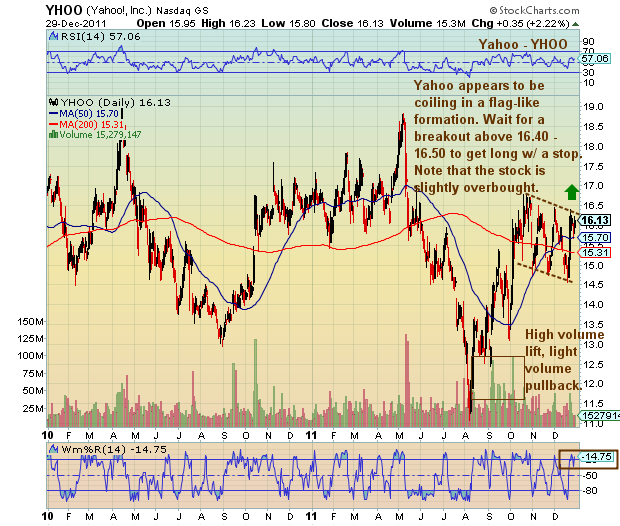Click the 57.06 RSI value tag

(595, 59)
